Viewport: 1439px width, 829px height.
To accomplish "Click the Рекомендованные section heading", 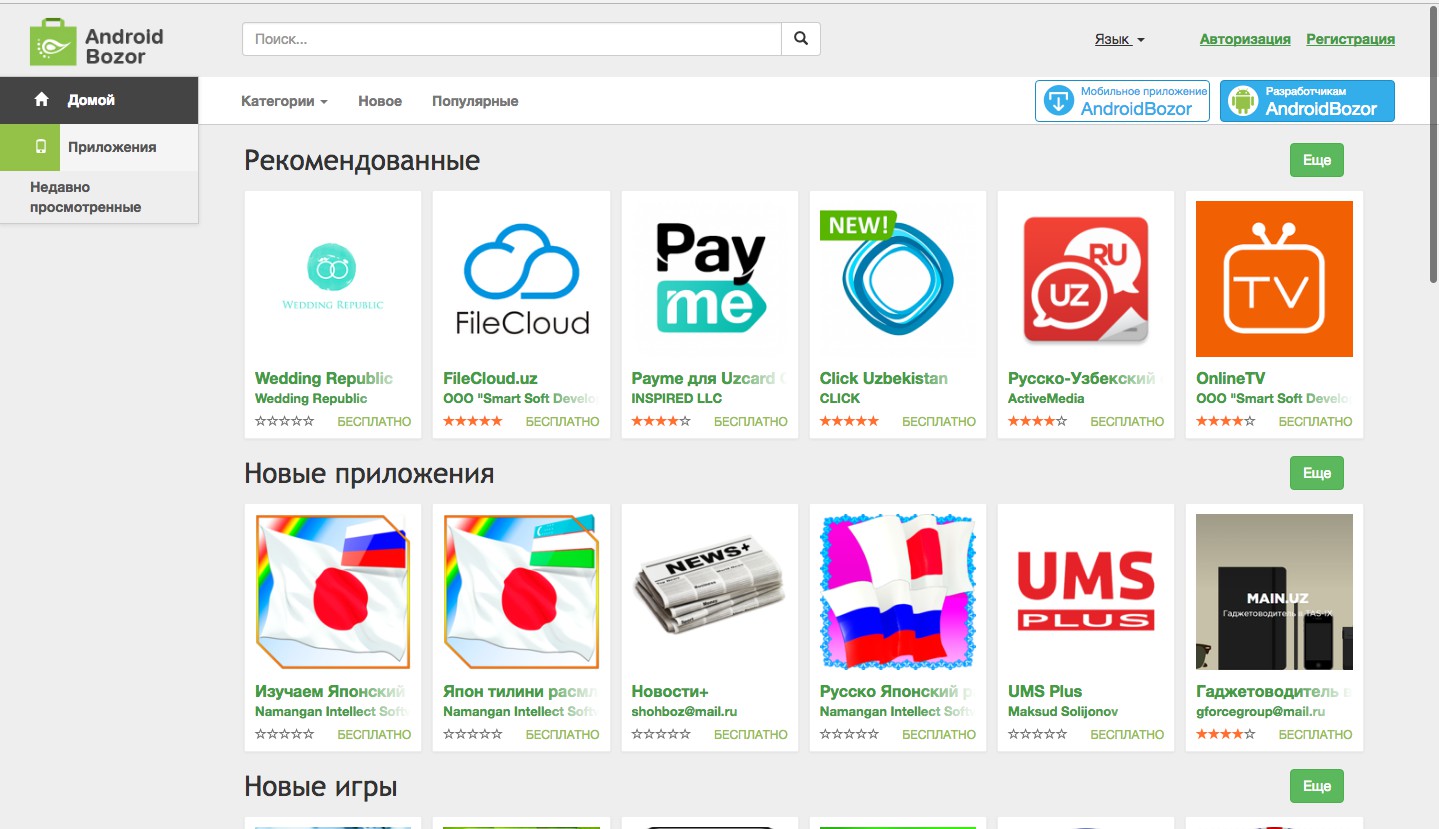I will 362,160.
